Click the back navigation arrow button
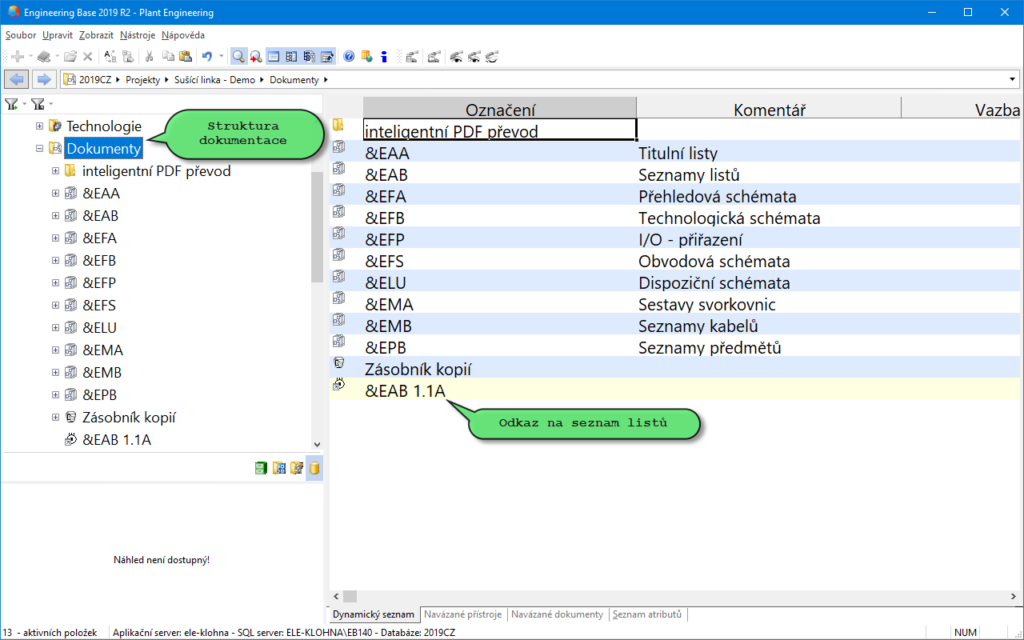 15,78
